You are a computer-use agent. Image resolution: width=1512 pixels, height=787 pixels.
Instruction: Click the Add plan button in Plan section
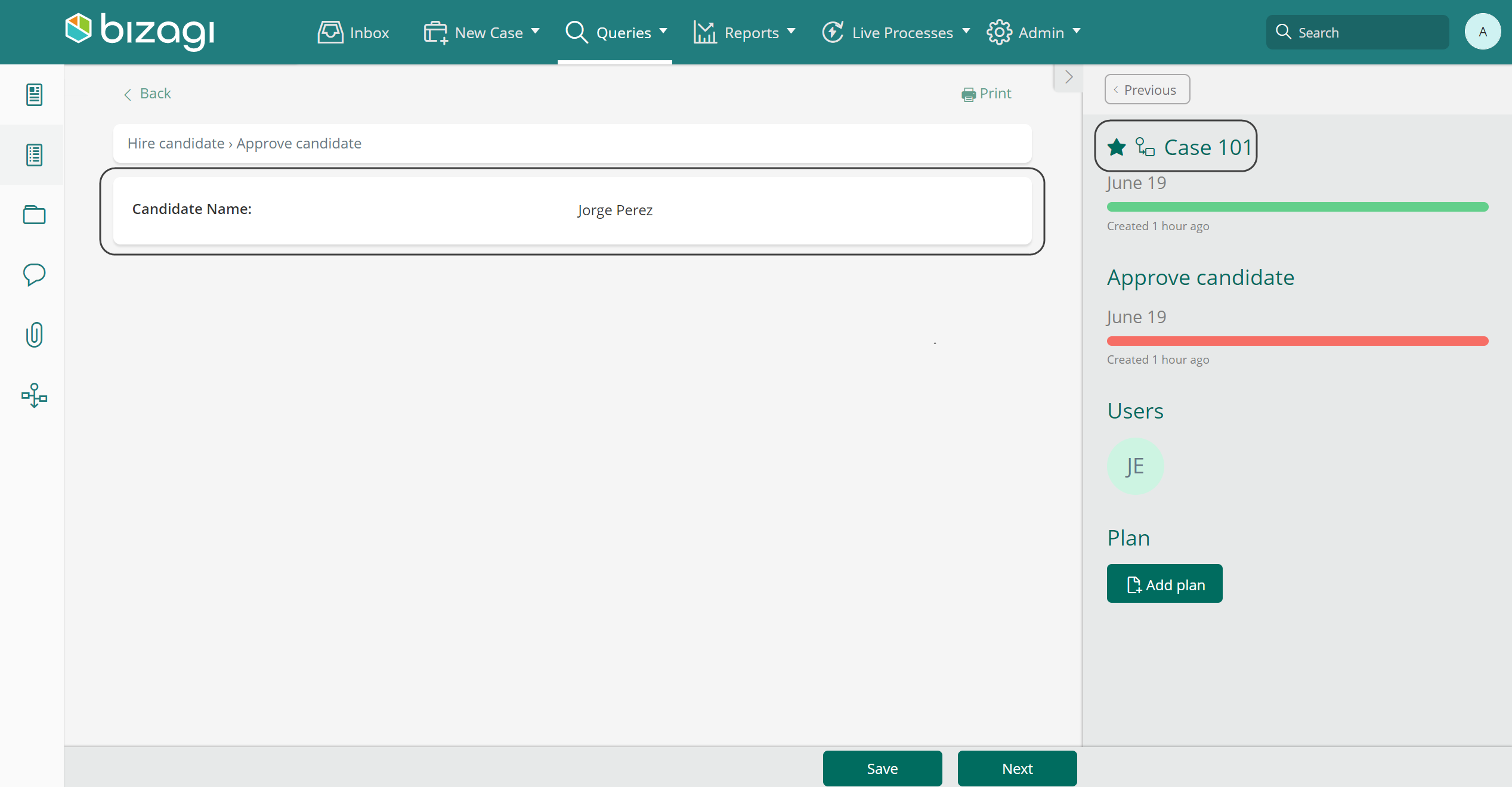point(1164,584)
